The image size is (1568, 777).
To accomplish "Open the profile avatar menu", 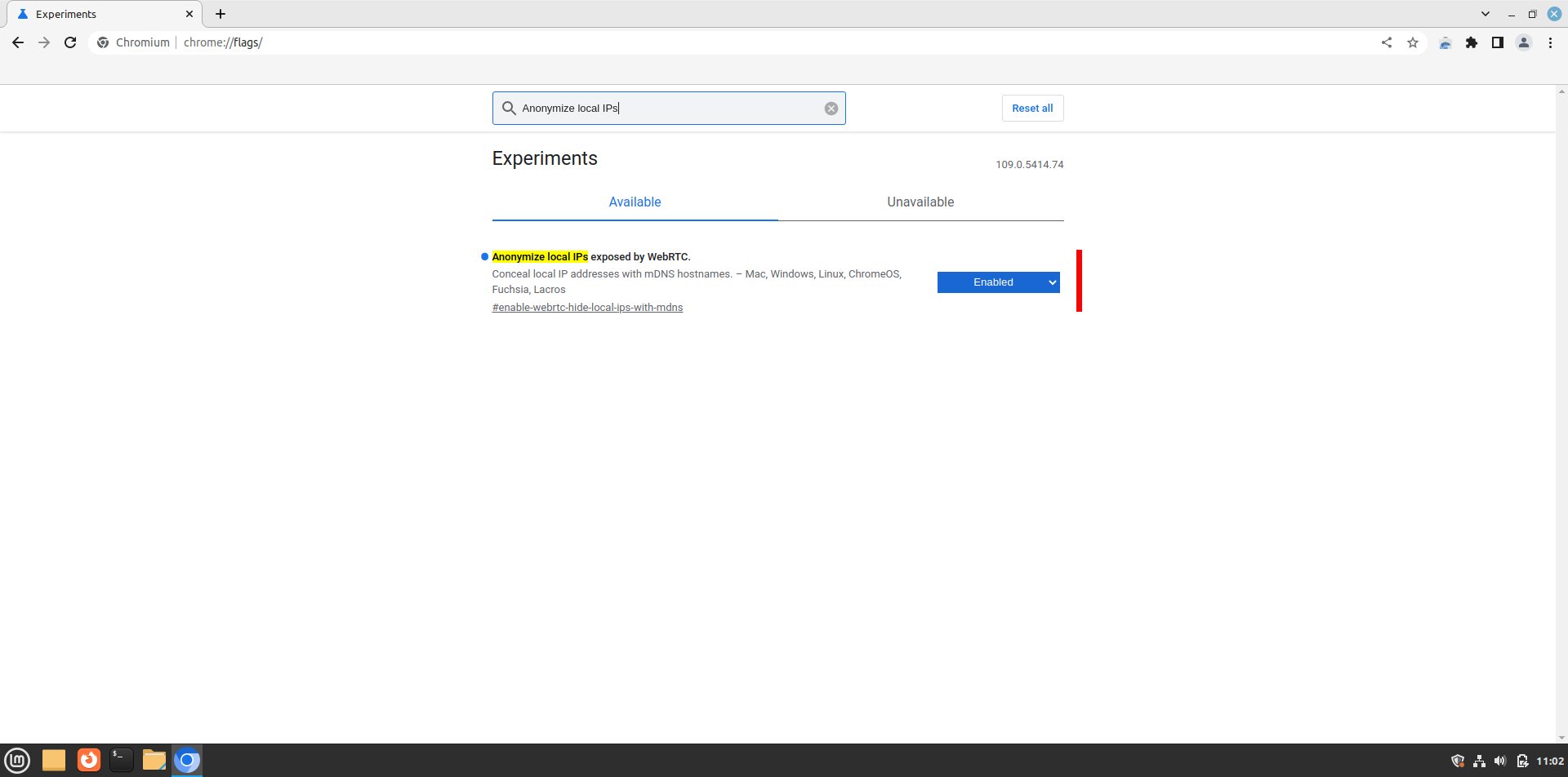I will tap(1524, 42).
